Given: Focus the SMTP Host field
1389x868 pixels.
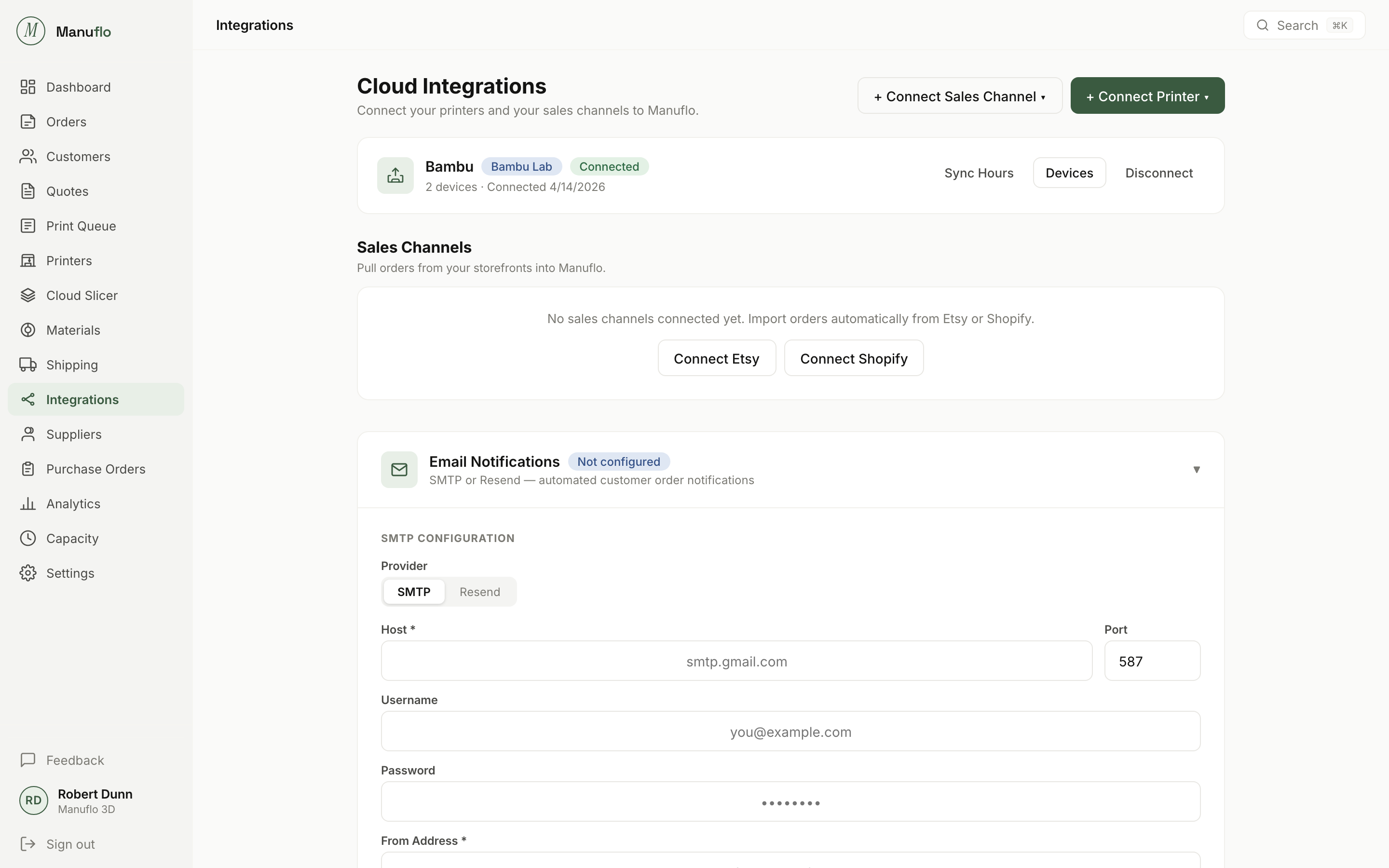Looking at the screenshot, I should 736,661.
